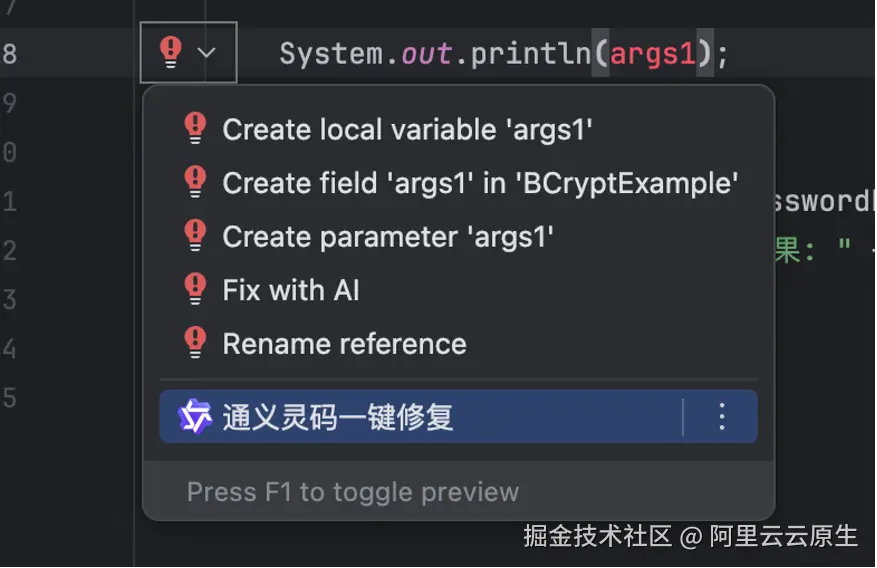This screenshot has width=877, height=568.
Task: Click the bulb icon beside 'Rename reference'
Action: [x=195, y=344]
